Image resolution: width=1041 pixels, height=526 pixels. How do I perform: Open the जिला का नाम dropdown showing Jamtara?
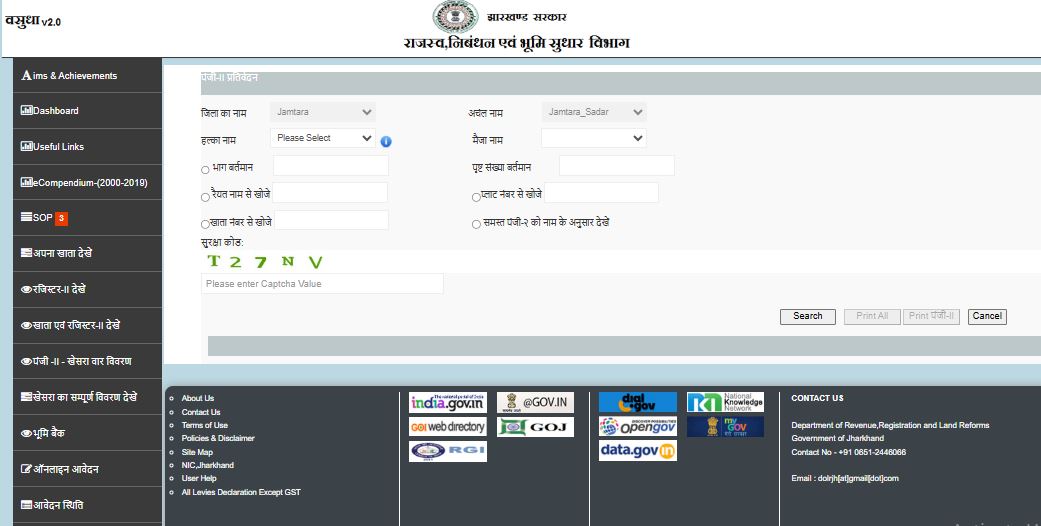tap(323, 112)
